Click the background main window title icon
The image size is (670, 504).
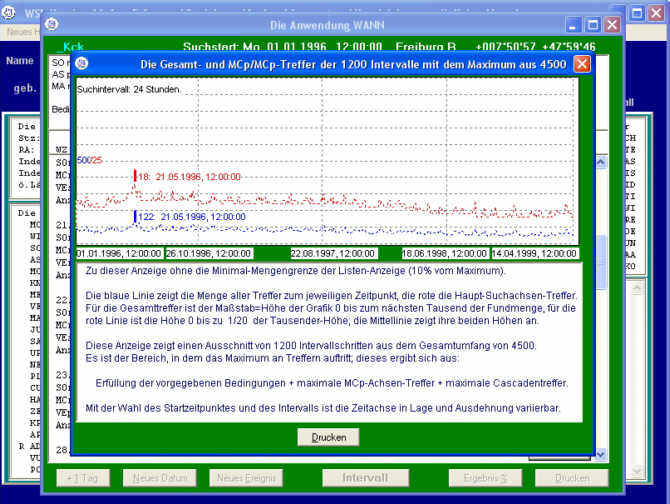(8, 12)
